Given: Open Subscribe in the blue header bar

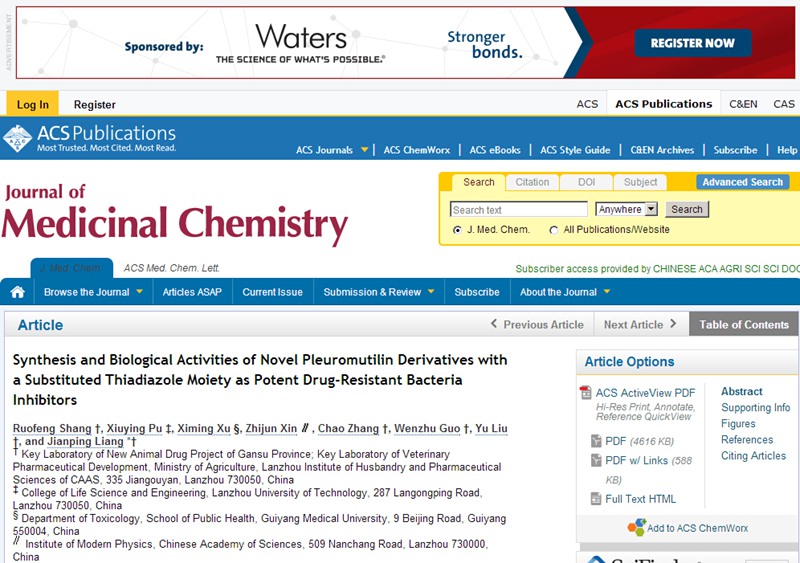Looking at the screenshot, I should point(735,150).
